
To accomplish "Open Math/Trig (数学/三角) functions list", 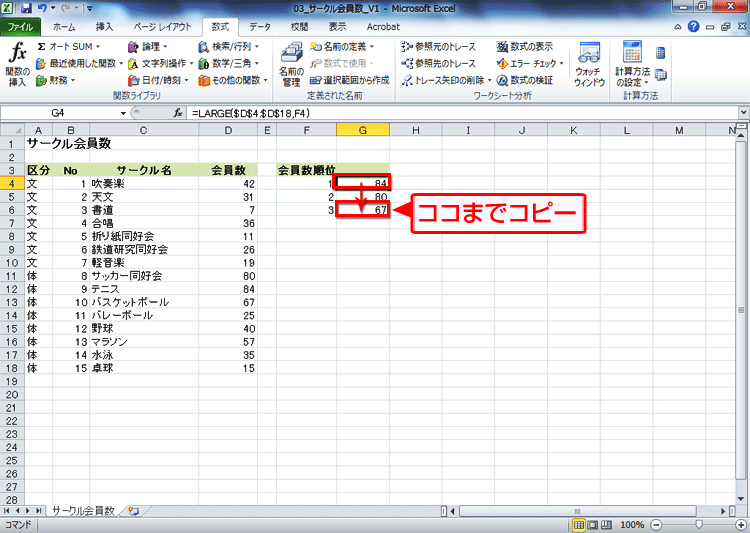I will 229,63.
